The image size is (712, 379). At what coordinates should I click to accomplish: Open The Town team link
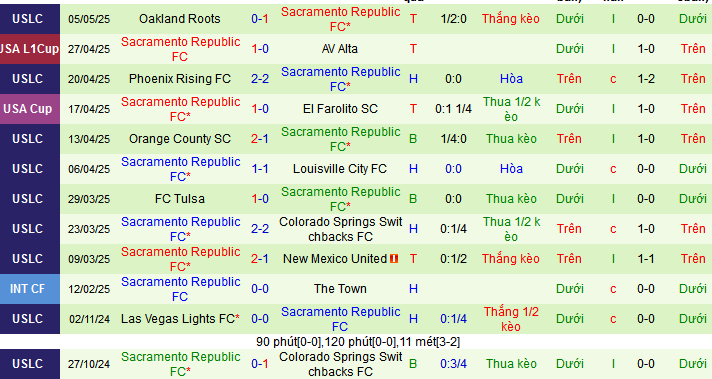coord(340,289)
